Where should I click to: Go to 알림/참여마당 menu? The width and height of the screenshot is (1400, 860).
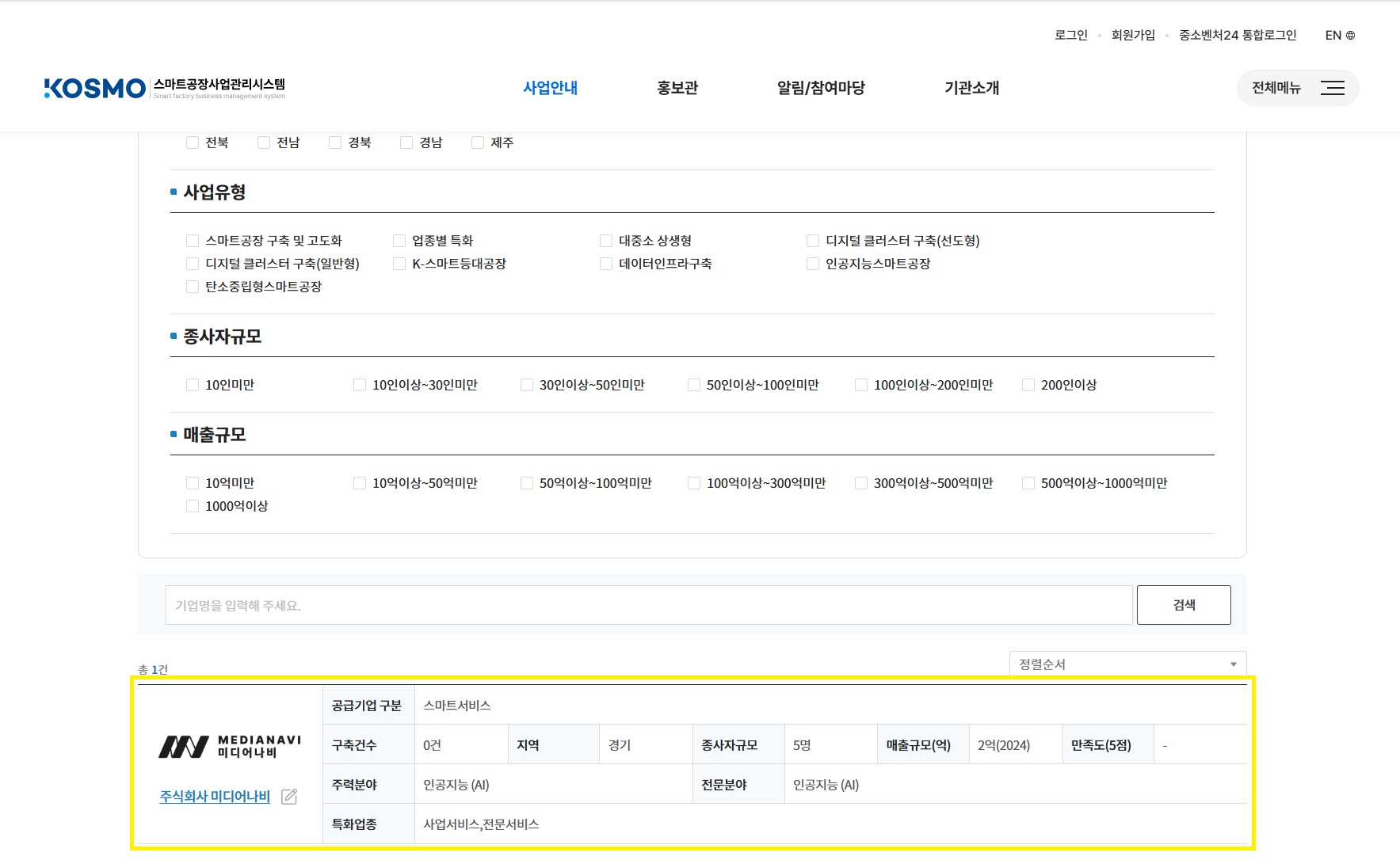click(821, 88)
